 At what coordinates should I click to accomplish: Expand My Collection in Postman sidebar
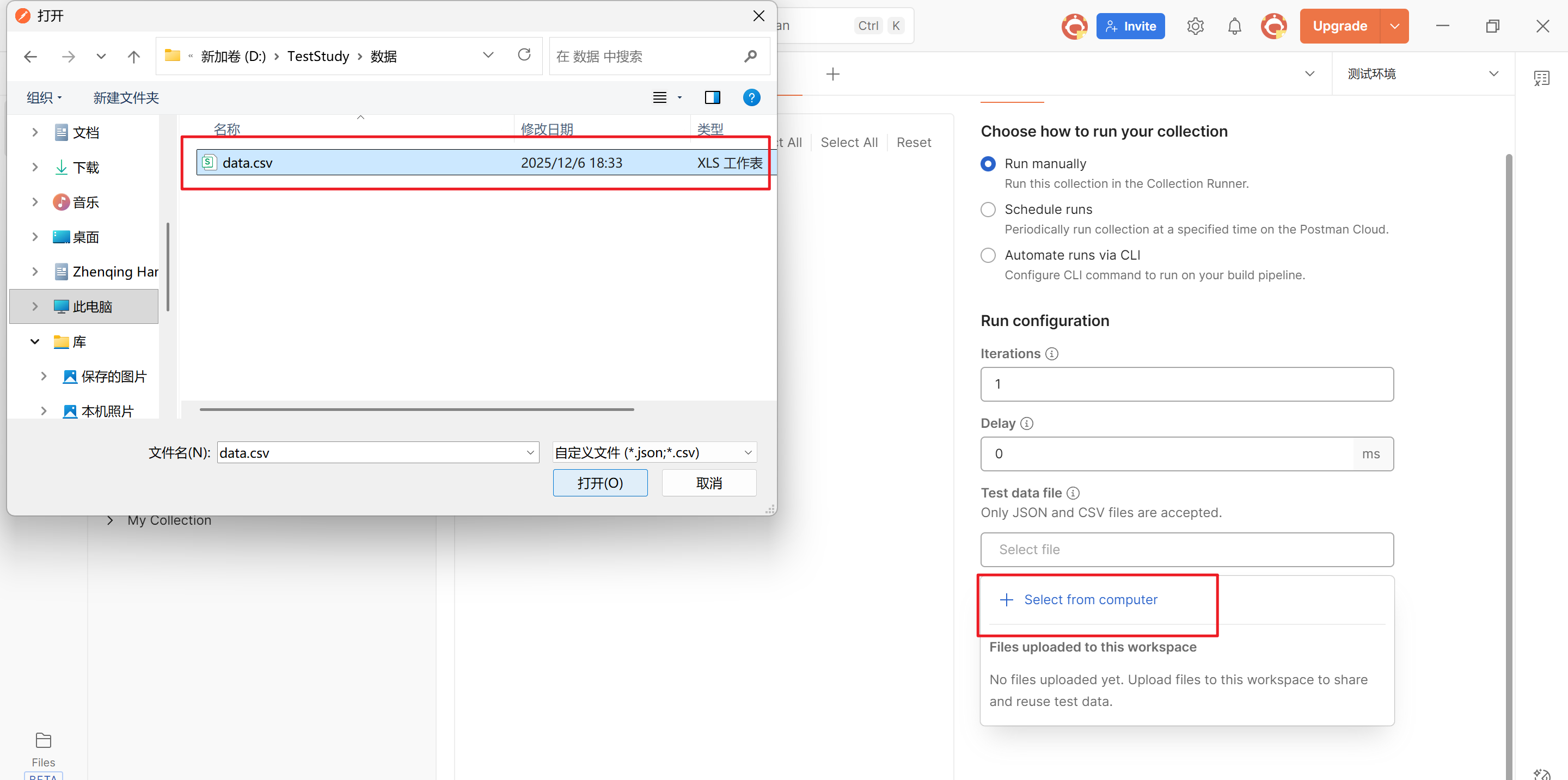click(x=109, y=520)
